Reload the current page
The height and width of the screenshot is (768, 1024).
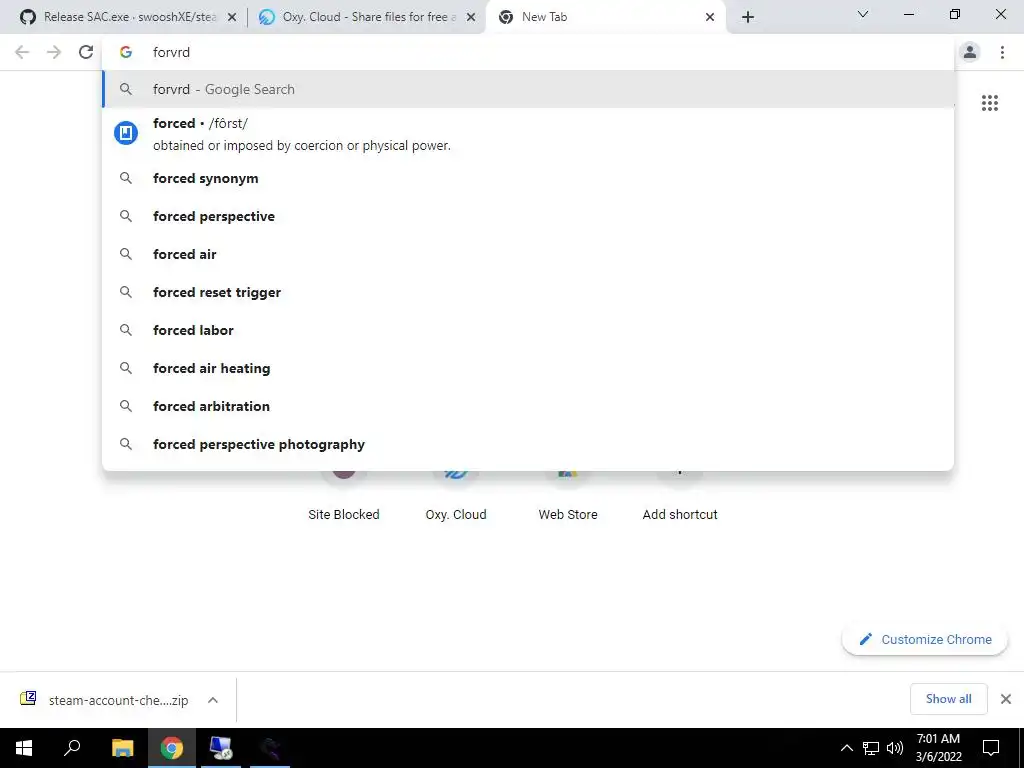tap(86, 52)
